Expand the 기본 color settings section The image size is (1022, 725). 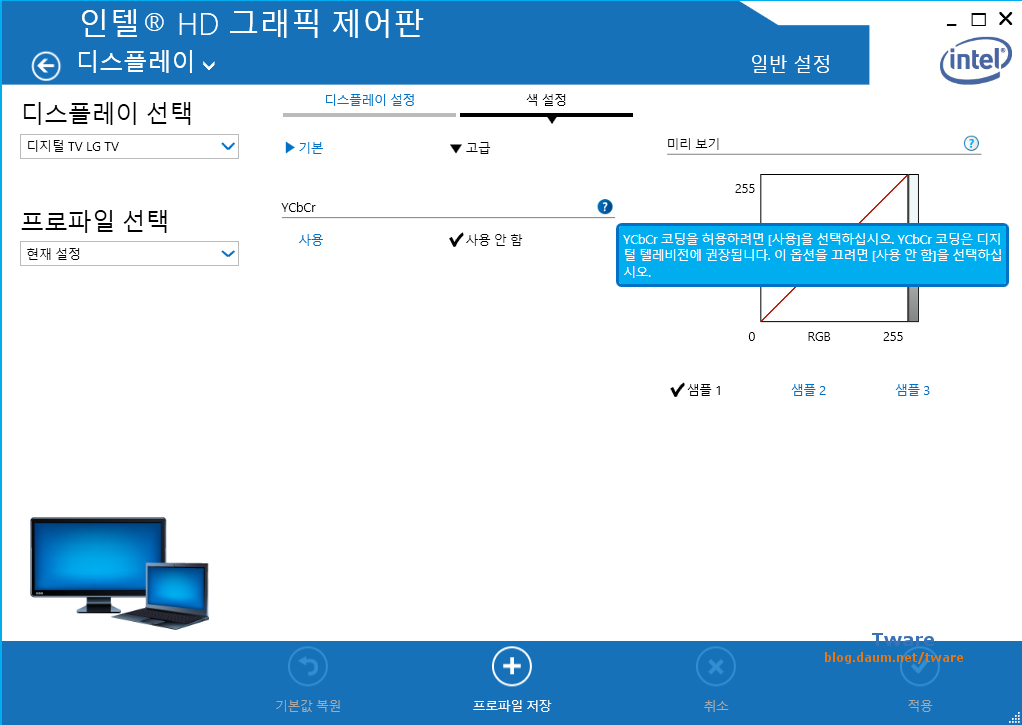pos(304,148)
